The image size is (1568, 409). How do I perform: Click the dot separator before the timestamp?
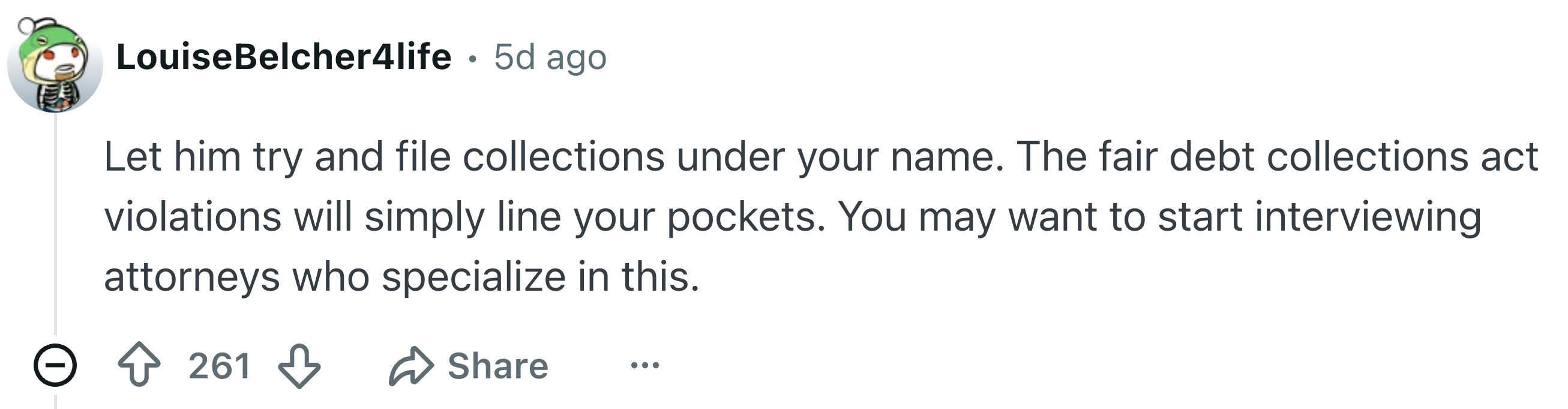(x=472, y=59)
